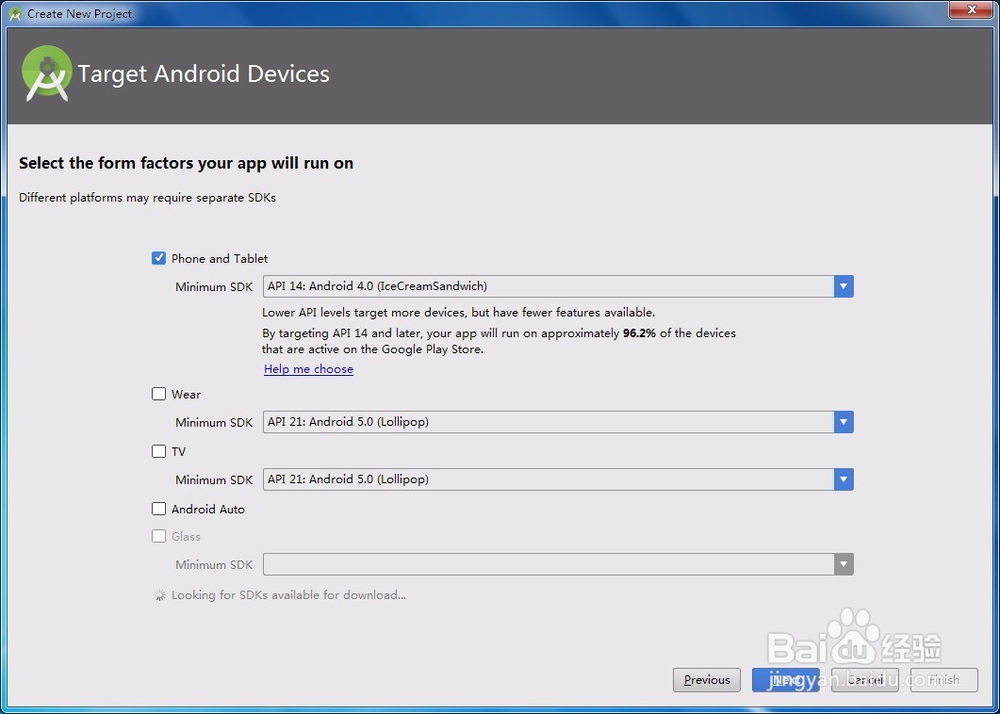Click the spinner icon next to SDK download text
1000x714 pixels.
pyautogui.click(x=160, y=594)
